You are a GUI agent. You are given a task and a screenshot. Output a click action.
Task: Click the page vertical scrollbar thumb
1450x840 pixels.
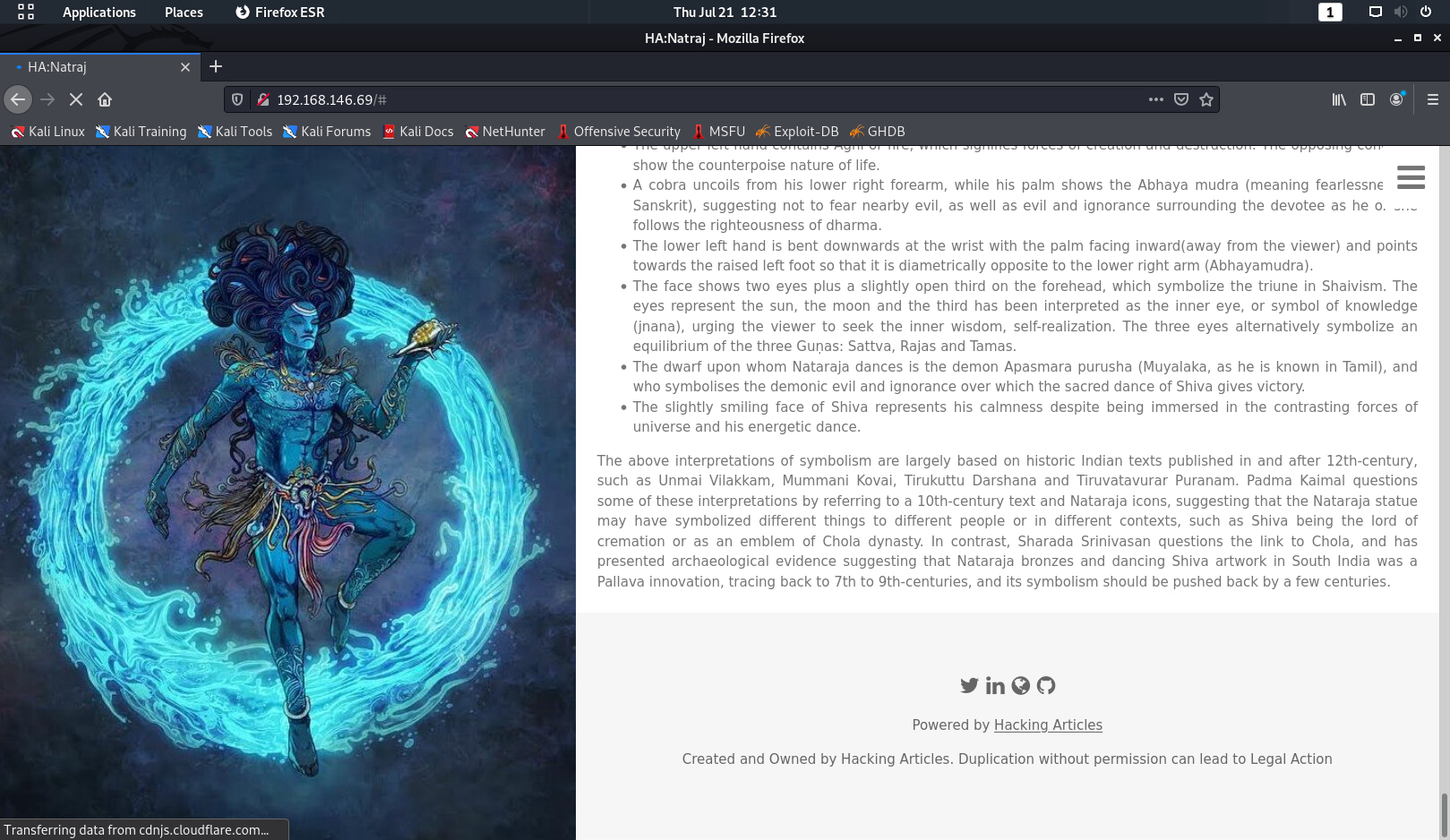[1443, 815]
